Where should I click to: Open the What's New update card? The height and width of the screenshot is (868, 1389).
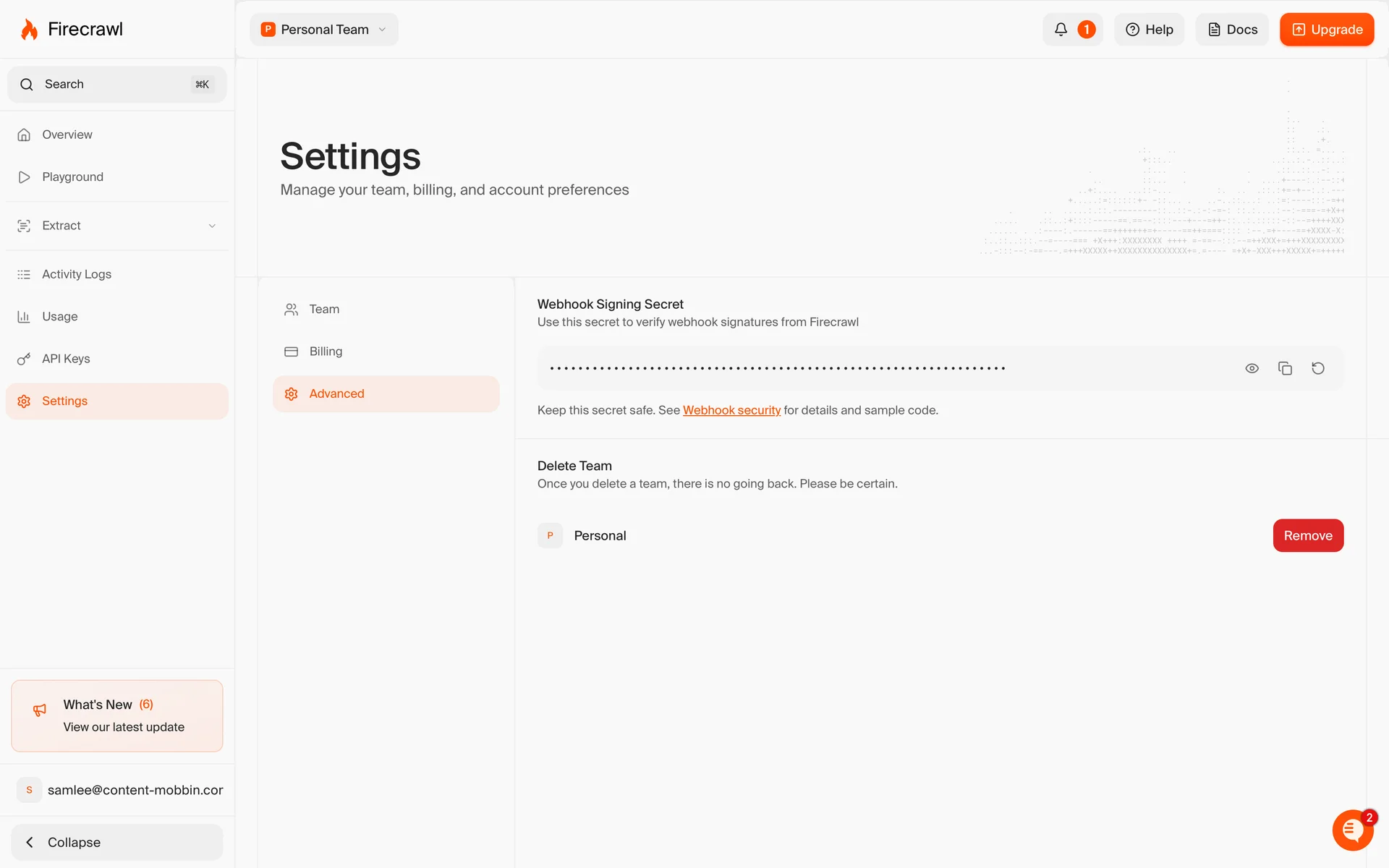point(116,715)
